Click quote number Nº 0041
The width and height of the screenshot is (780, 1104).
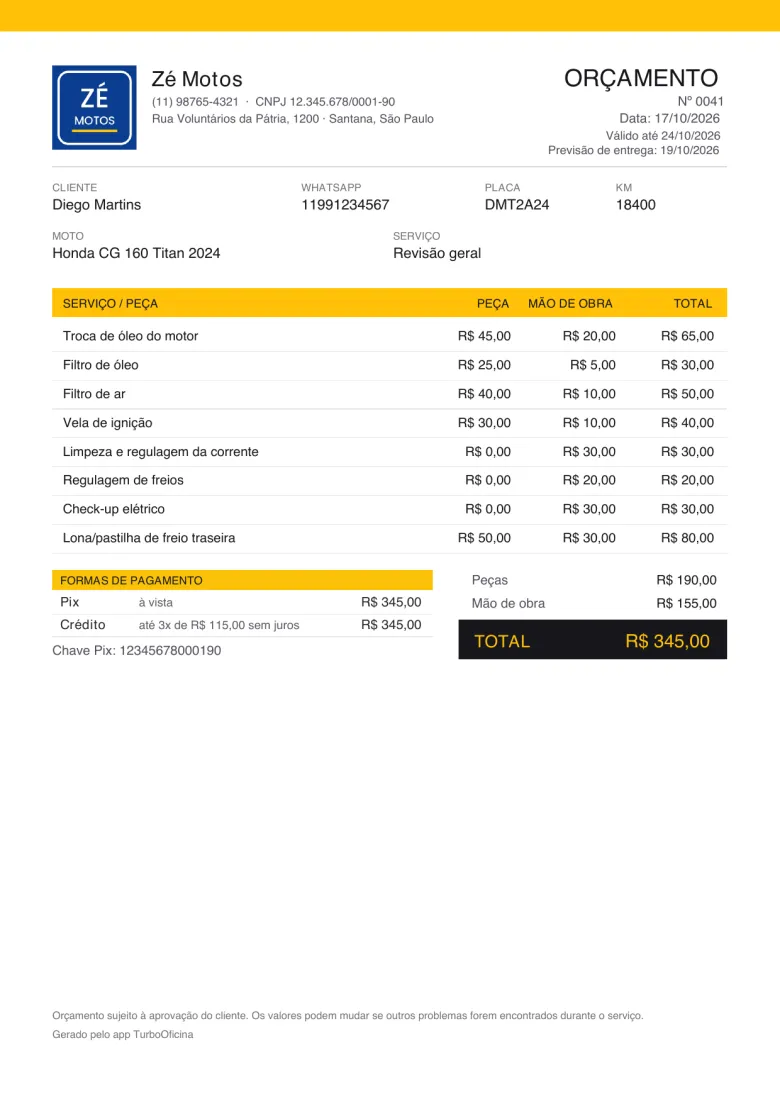point(700,101)
